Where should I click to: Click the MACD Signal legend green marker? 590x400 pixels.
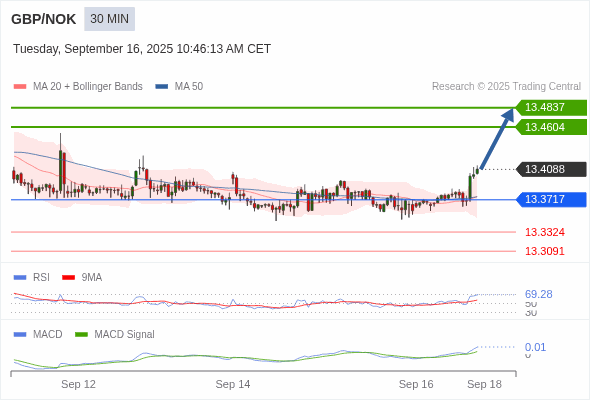tap(81, 335)
